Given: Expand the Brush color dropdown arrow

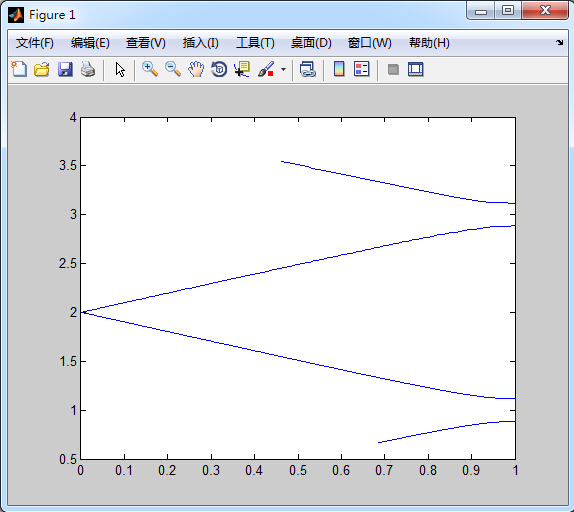Looking at the screenshot, I should tap(283, 69).
